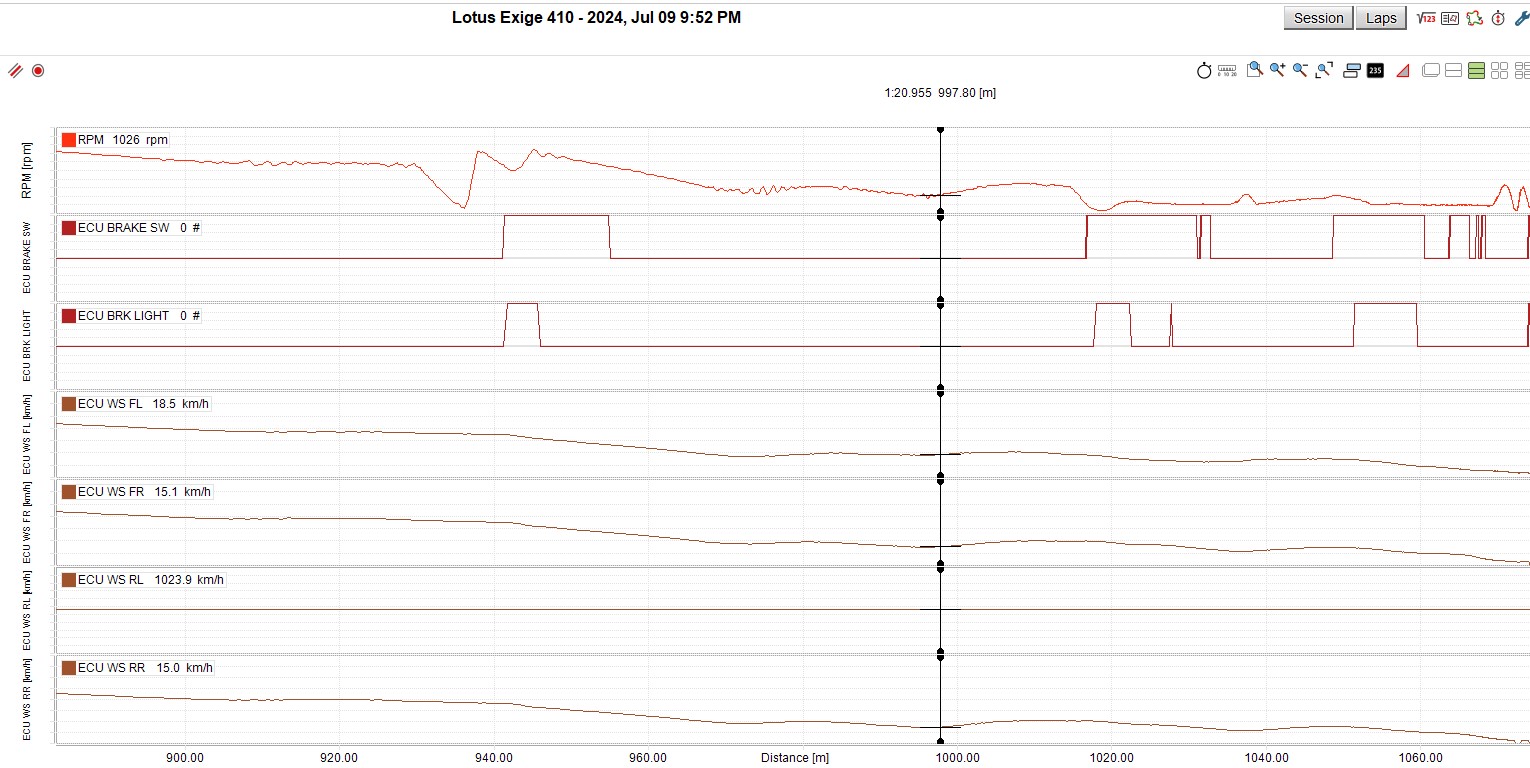
Task: Click the ECU WS FL color swatch
Action: pos(68,404)
